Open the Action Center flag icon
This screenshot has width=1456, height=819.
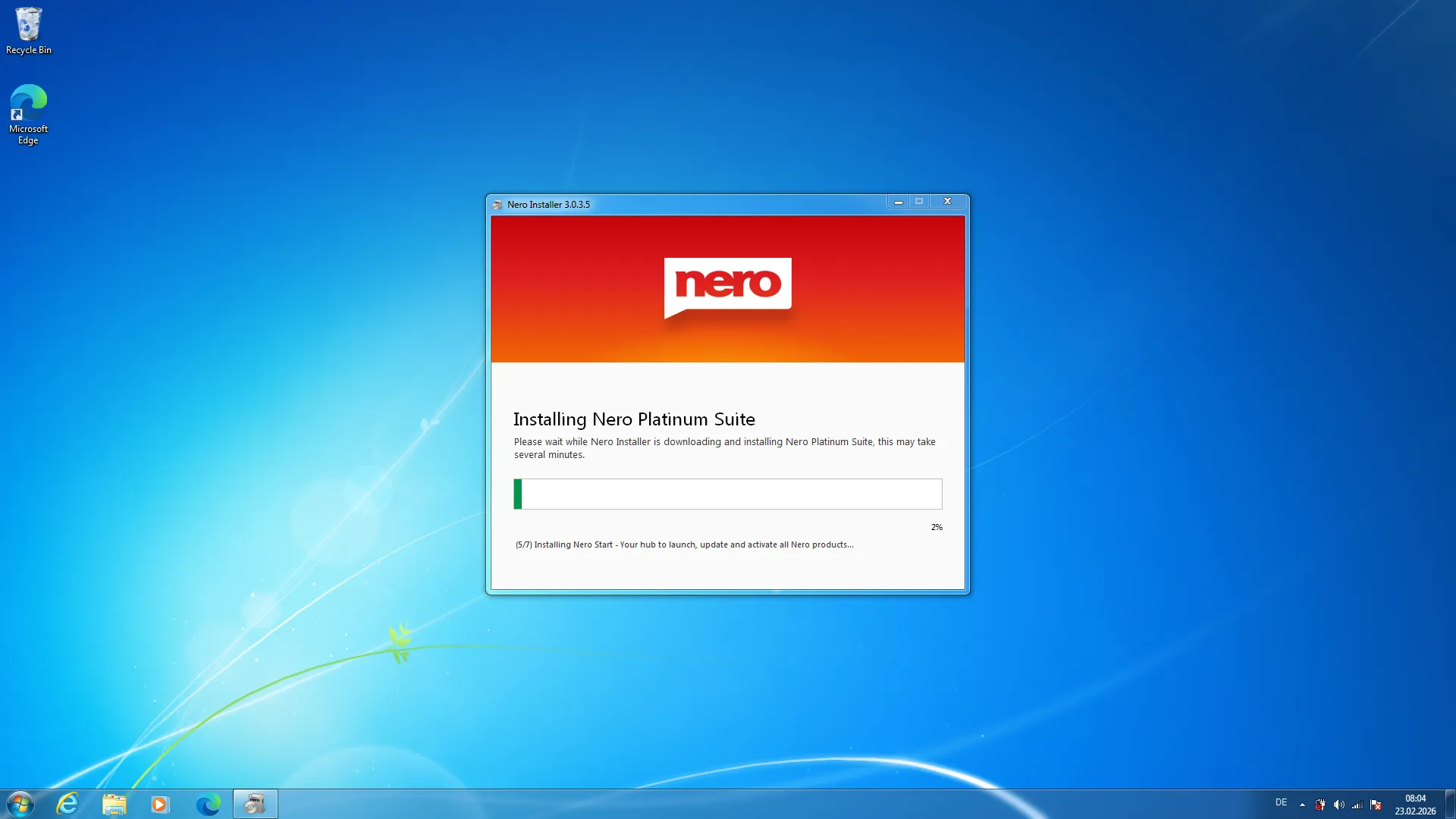pyautogui.click(x=1375, y=804)
